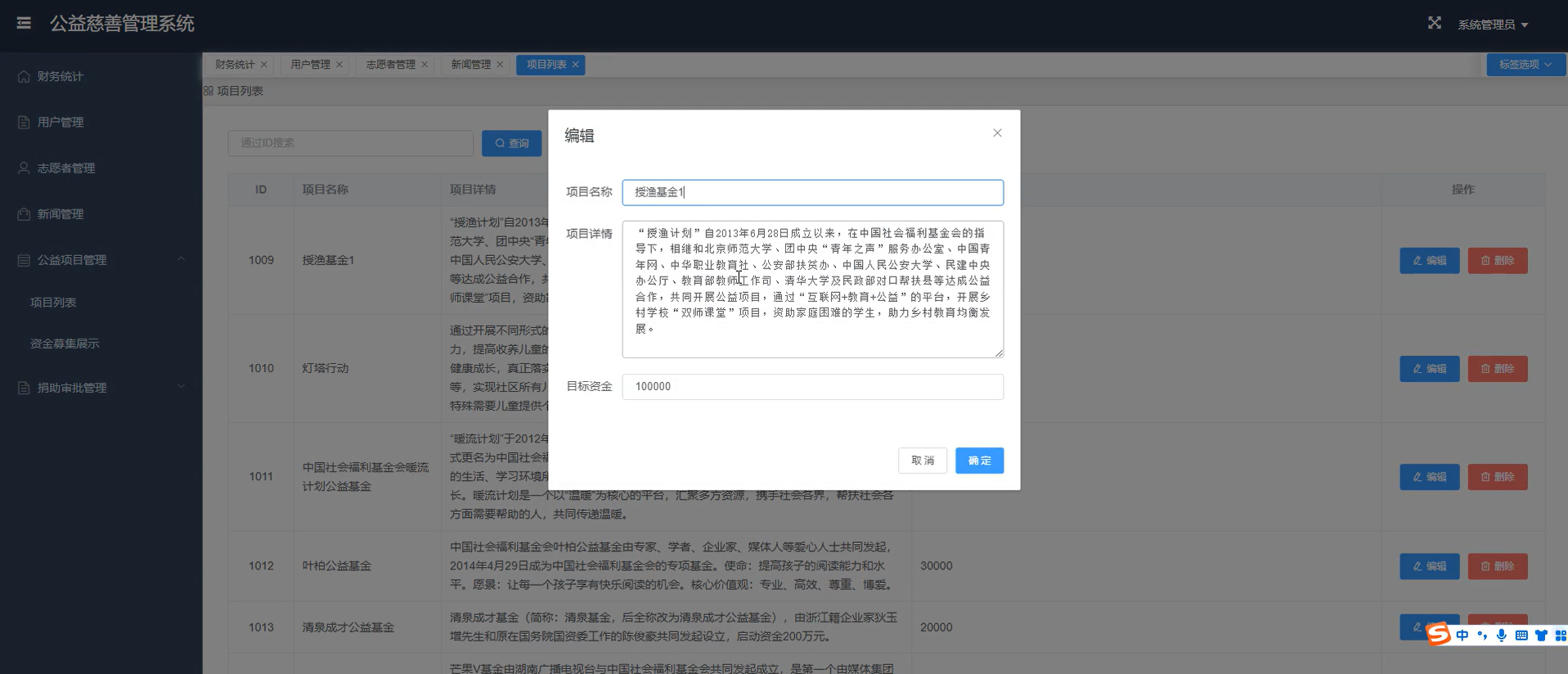Open 用户管理 in the sidebar
This screenshot has width=1568, height=674.
(101, 122)
